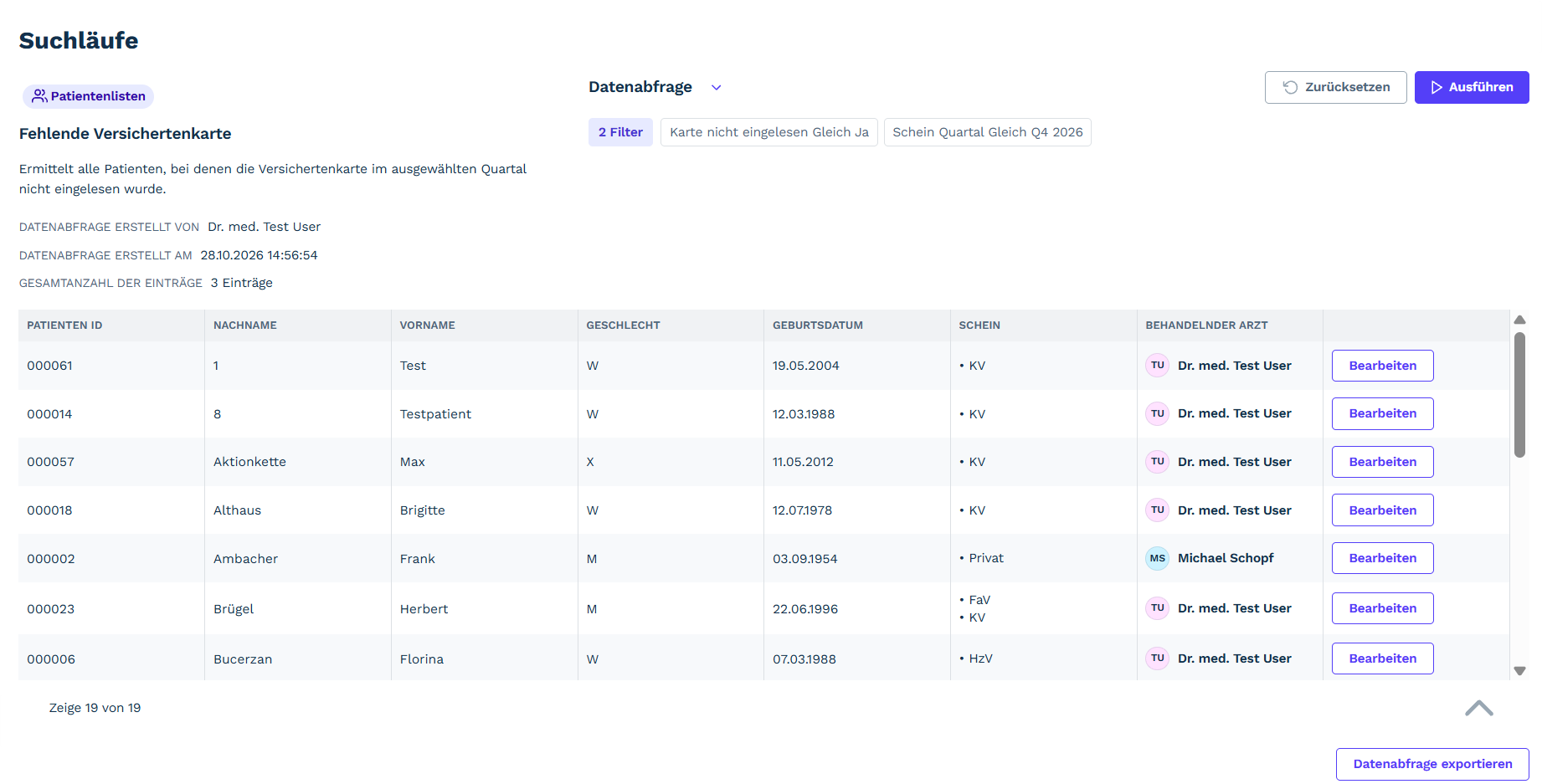Open filter Karte nicht eingelesen Gleich Ja

768,132
